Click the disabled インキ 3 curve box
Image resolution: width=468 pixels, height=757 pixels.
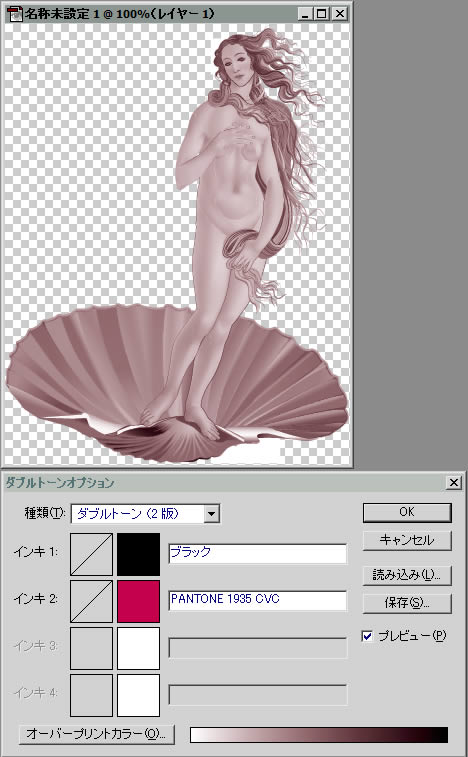pyautogui.click(x=91, y=648)
